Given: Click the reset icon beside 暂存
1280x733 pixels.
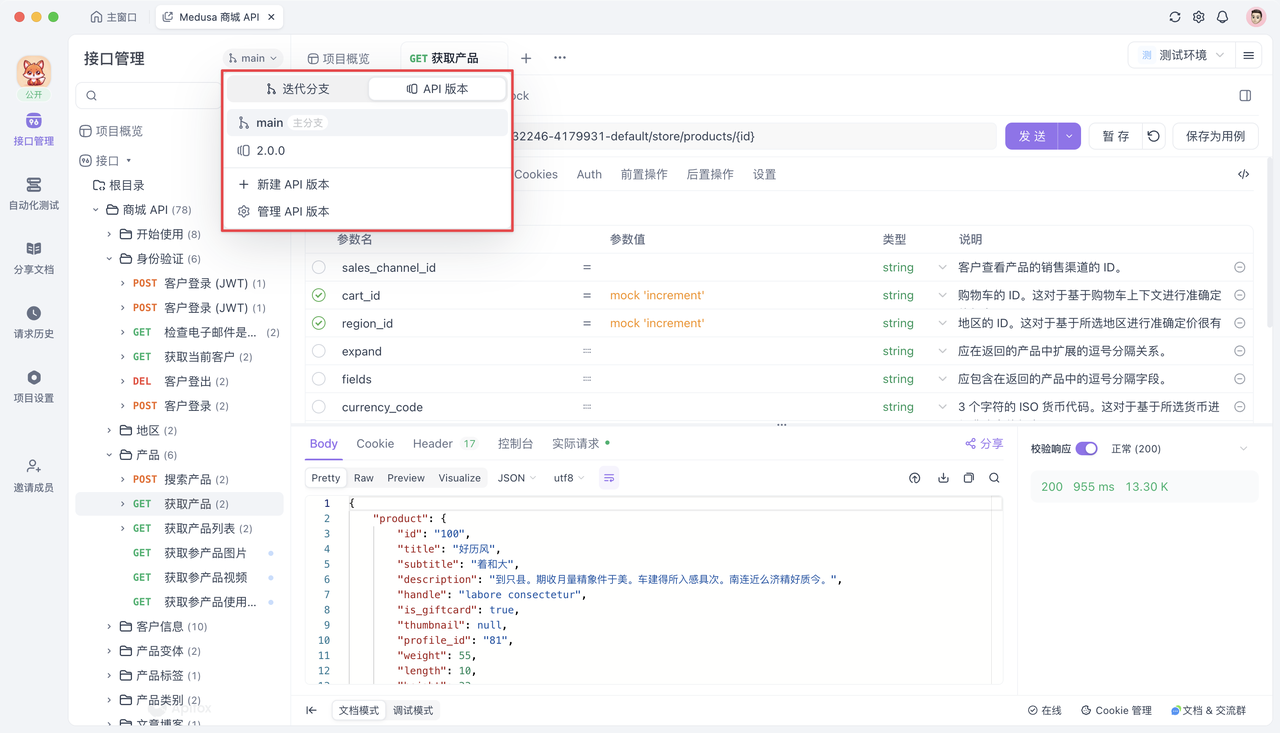Looking at the screenshot, I should pyautogui.click(x=1154, y=136).
